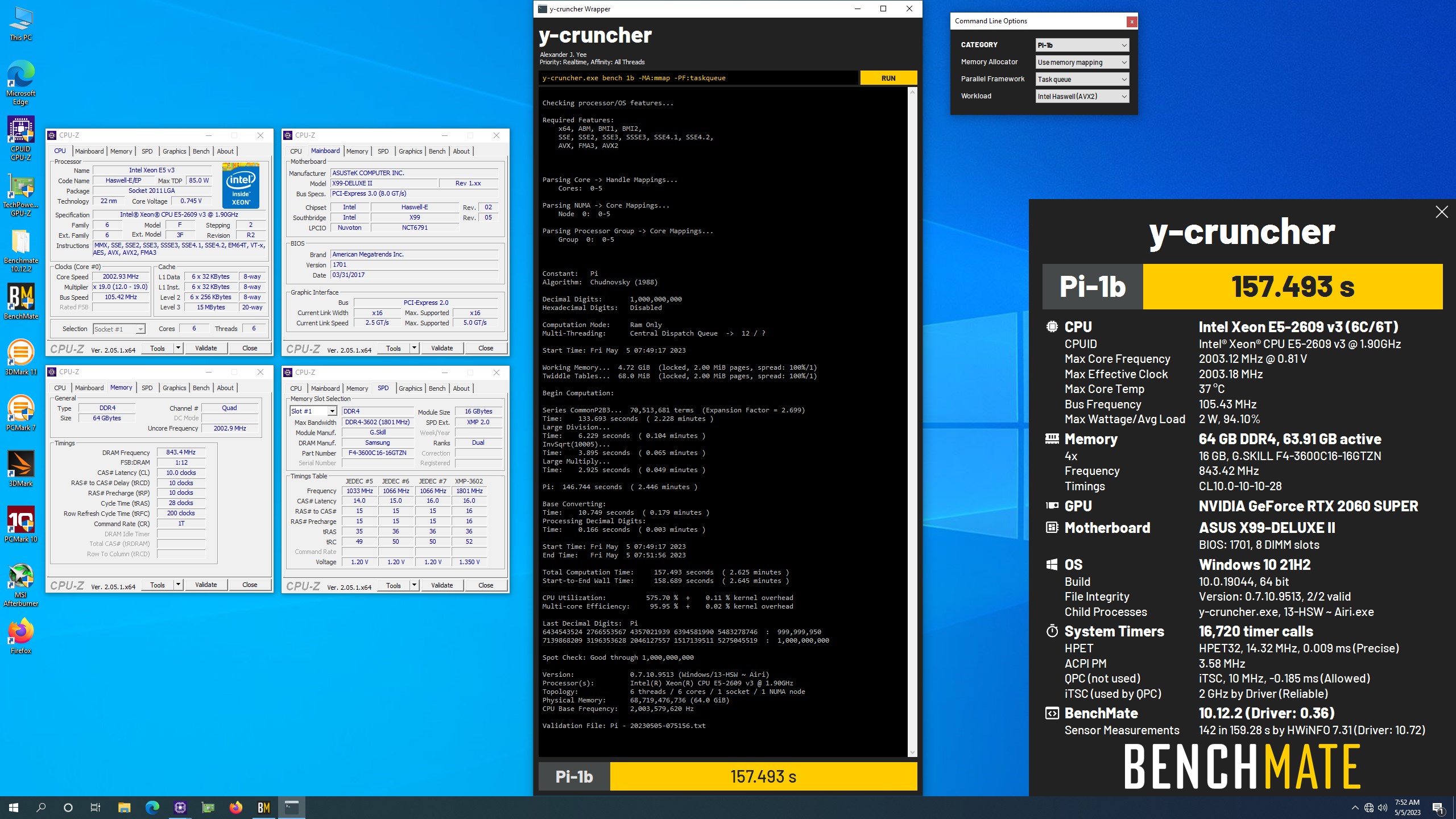The width and height of the screenshot is (1456, 819).
Task: Close the BenchMate result overlay X
Action: point(1441,212)
